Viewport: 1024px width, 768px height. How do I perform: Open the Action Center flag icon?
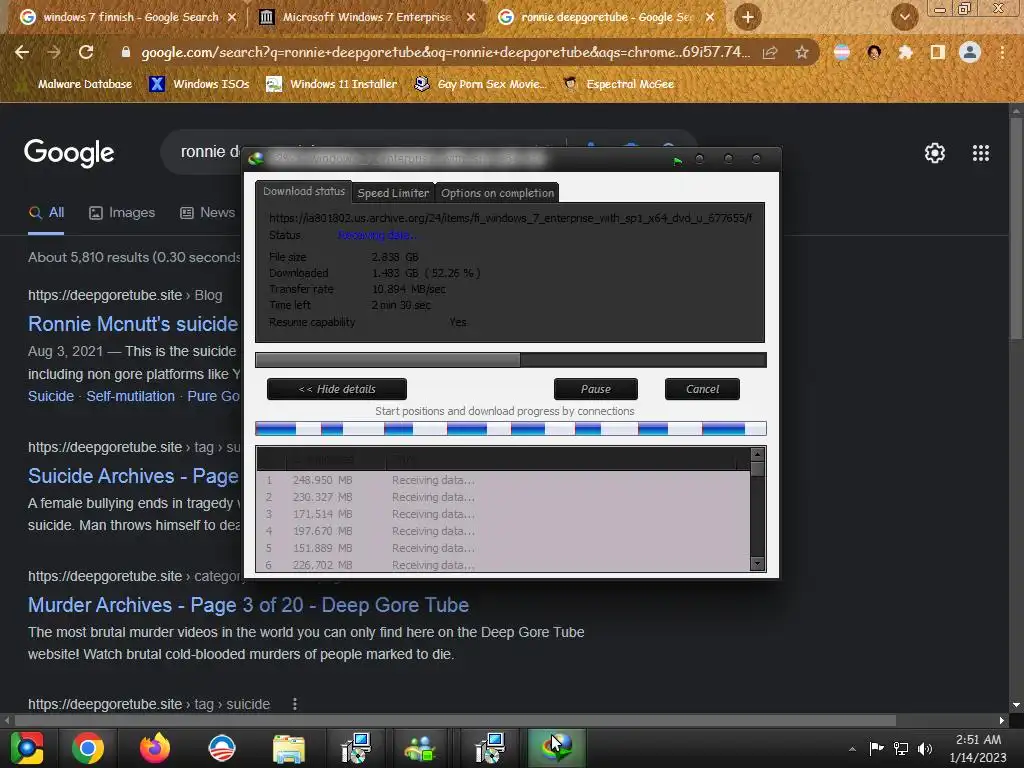(876, 748)
